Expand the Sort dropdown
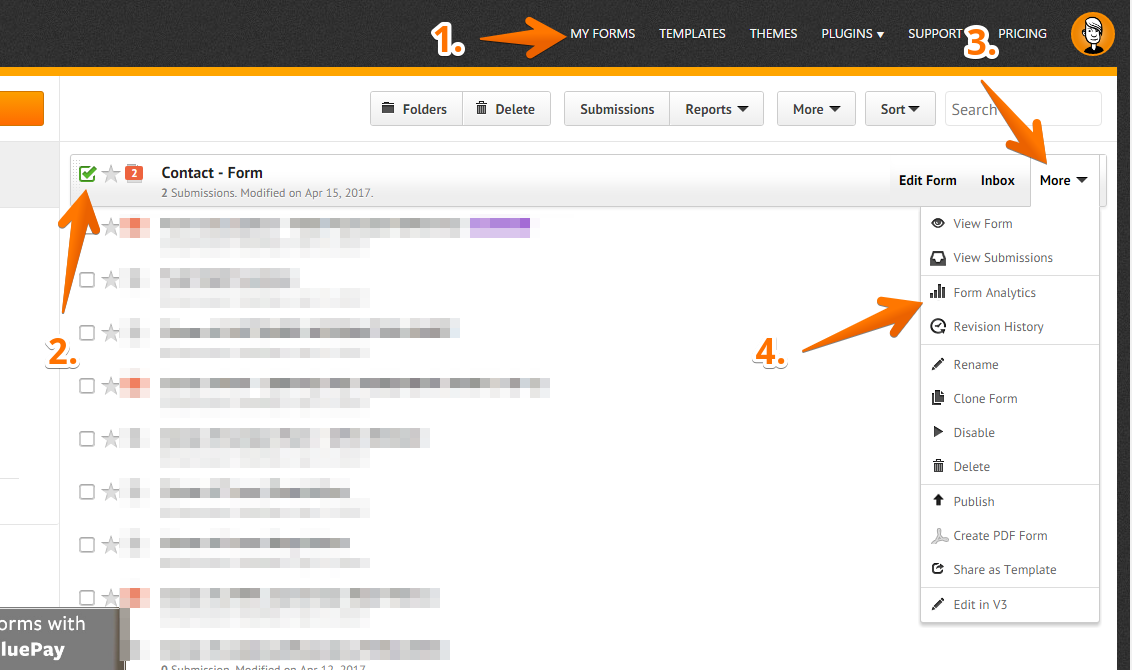 pos(900,109)
